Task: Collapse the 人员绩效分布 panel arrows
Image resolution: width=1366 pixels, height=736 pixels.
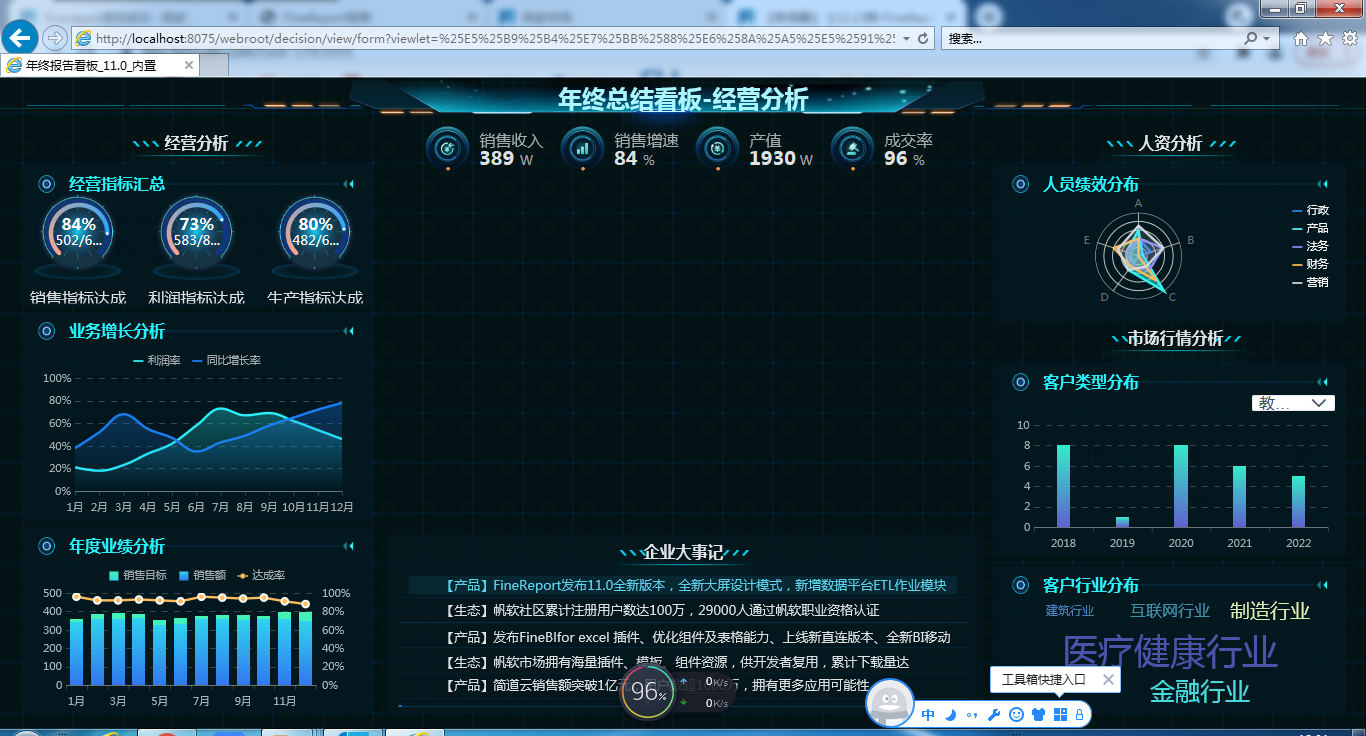Action: [x=1323, y=184]
